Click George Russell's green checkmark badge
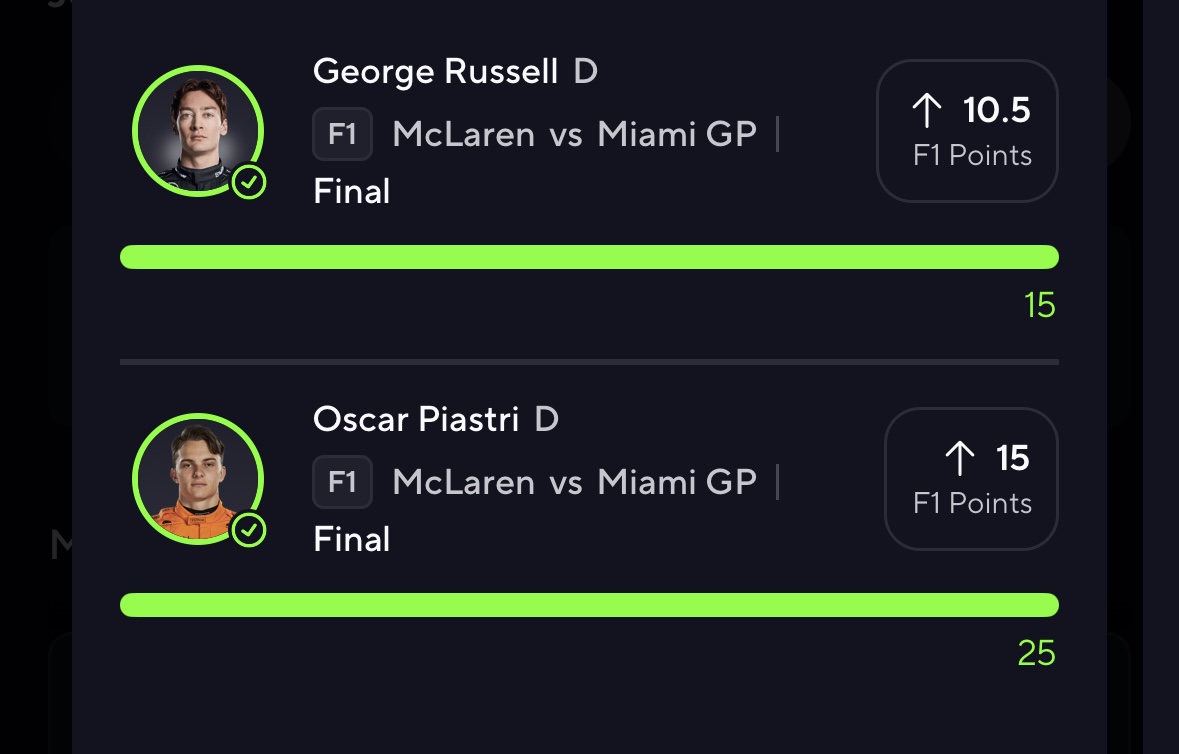Image resolution: width=1179 pixels, height=754 pixels. pyautogui.click(x=249, y=183)
